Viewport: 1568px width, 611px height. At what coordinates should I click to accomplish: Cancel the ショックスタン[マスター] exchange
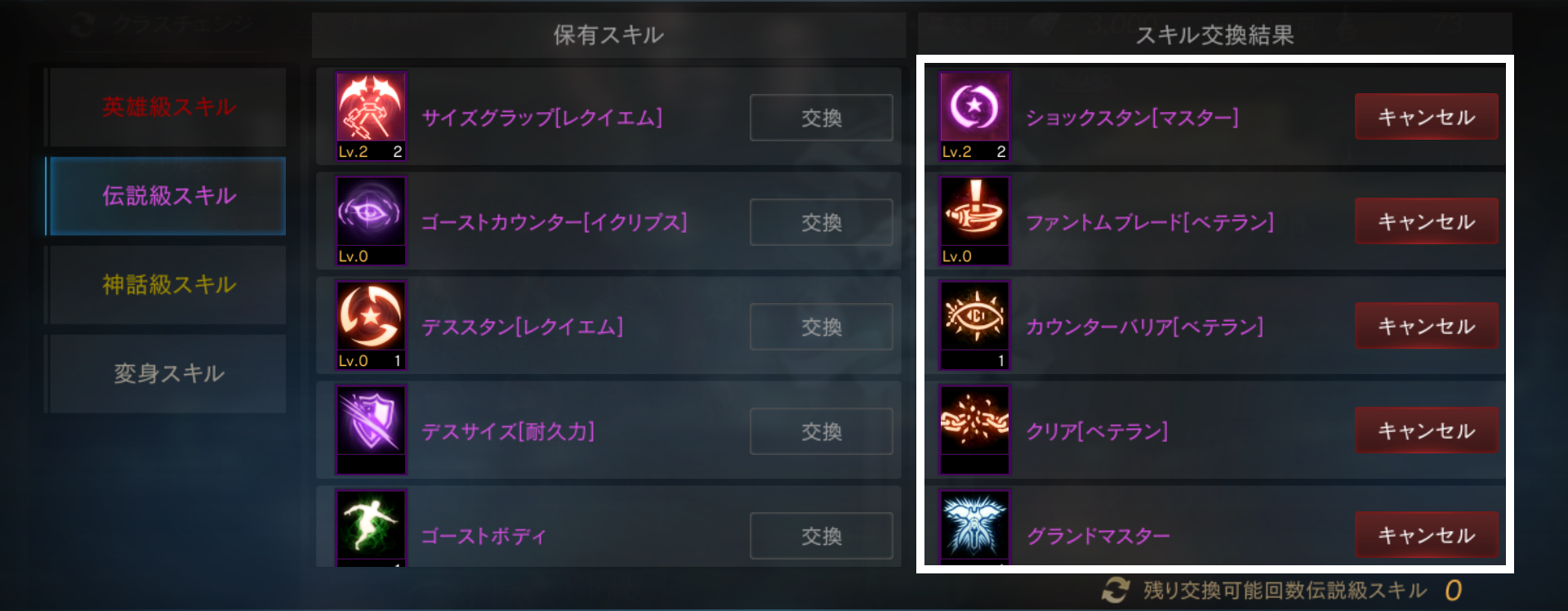tap(1427, 117)
